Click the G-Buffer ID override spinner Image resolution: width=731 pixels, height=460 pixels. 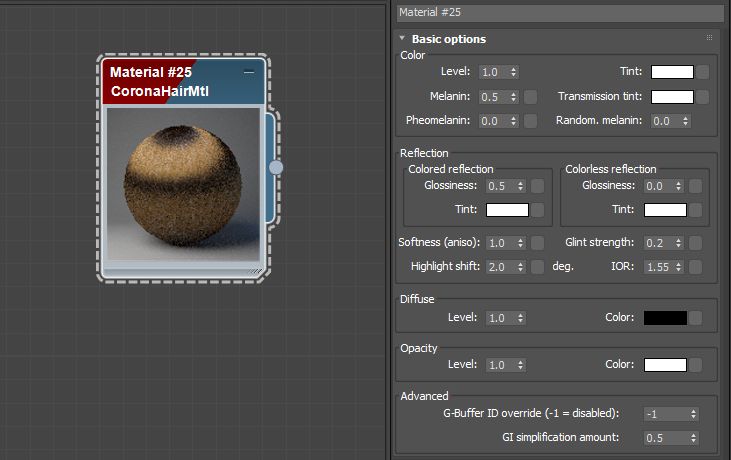pyautogui.click(x=693, y=414)
